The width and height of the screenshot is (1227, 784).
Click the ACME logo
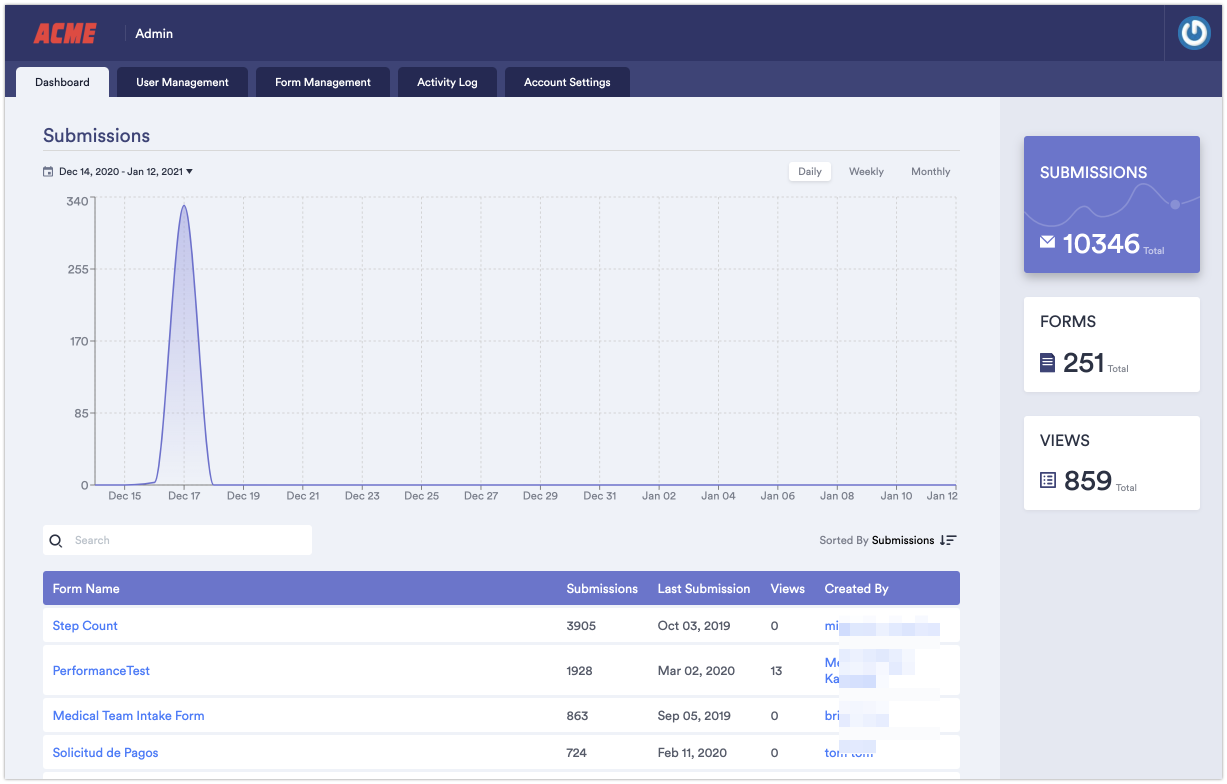(65, 34)
